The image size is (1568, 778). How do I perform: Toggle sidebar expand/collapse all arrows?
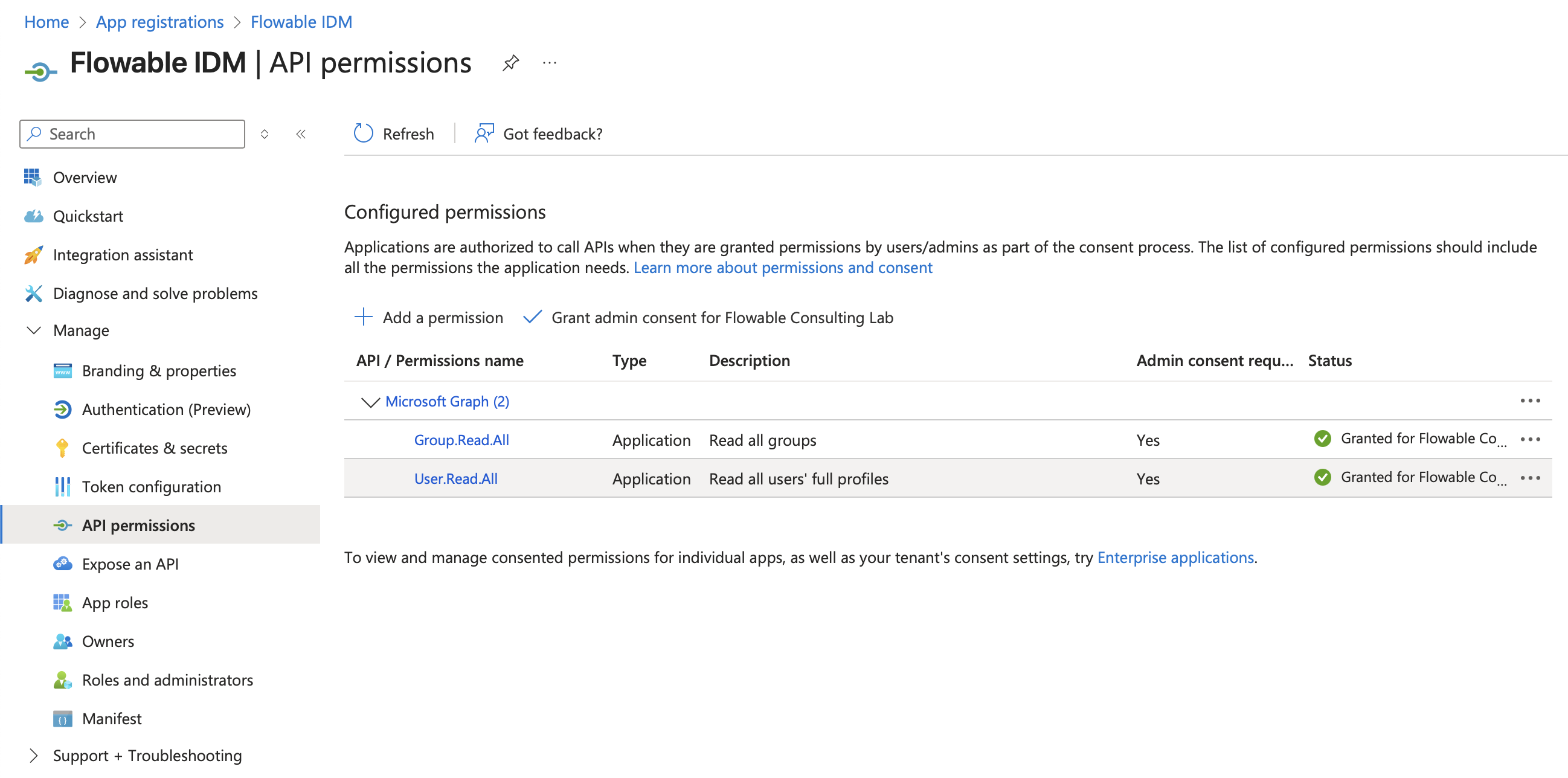point(265,134)
